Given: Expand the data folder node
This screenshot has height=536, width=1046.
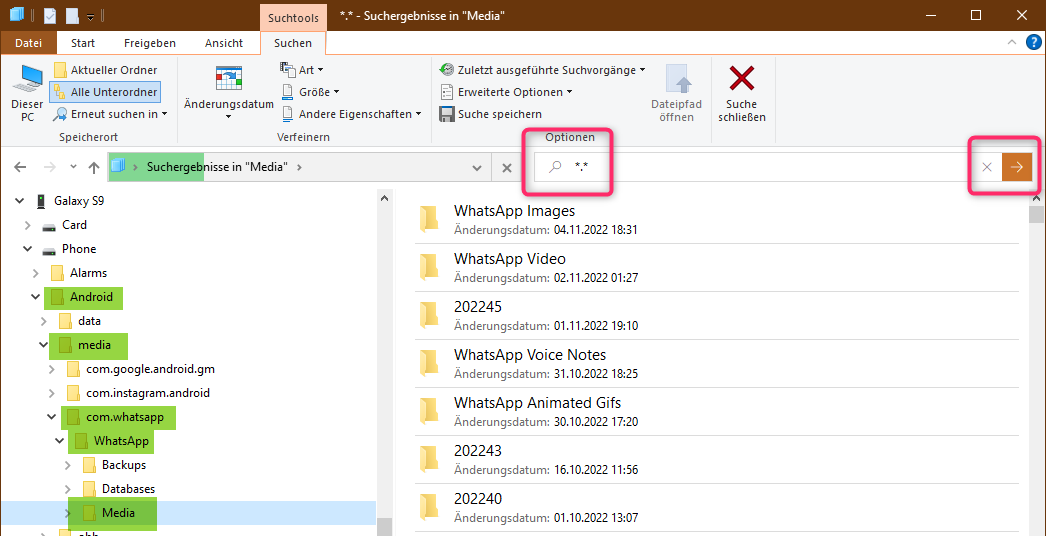Looking at the screenshot, I should [x=44, y=321].
